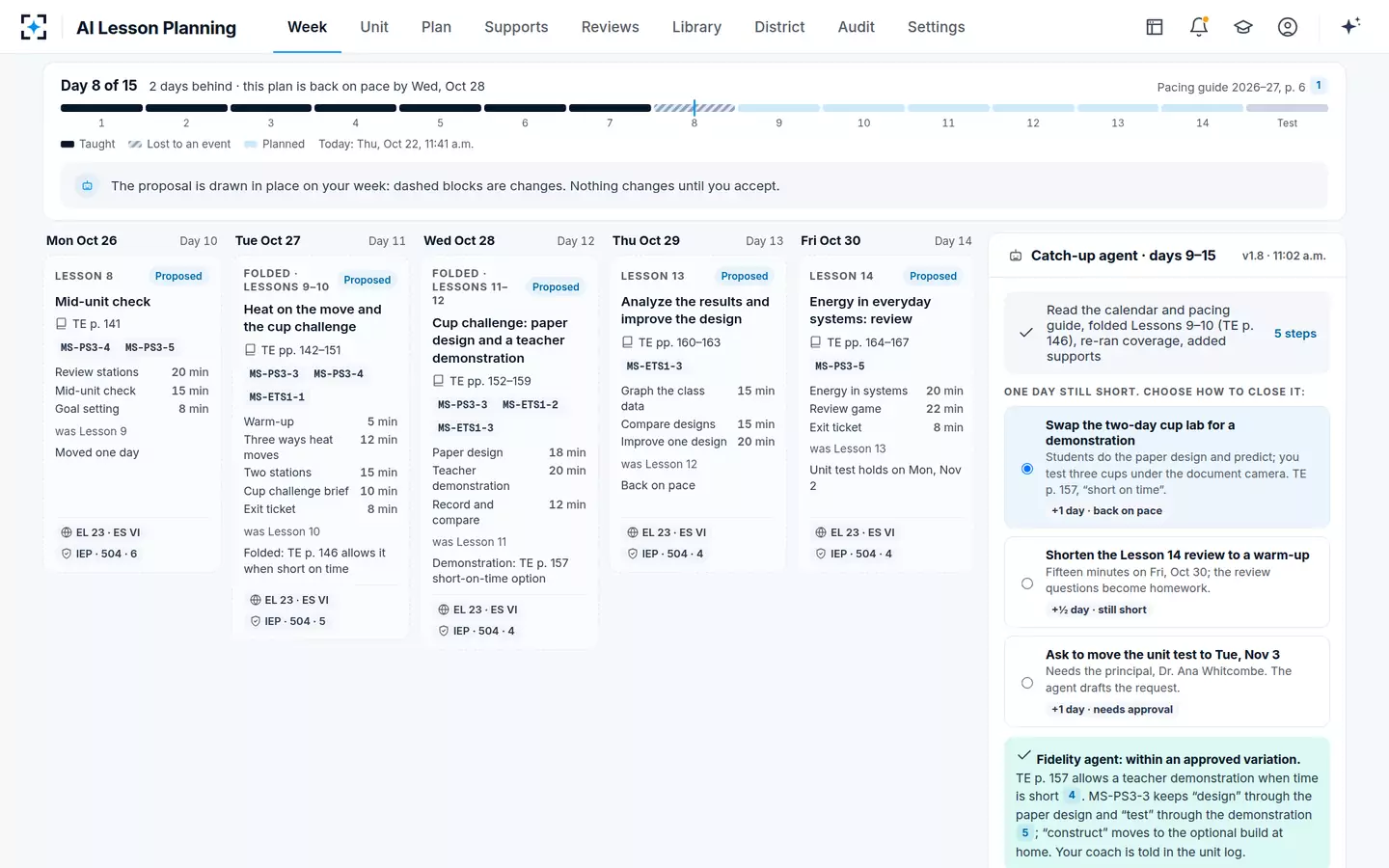Image resolution: width=1389 pixels, height=868 pixels.
Task: Select Shorten the Lesson 14 review option
Action: [x=1027, y=583]
